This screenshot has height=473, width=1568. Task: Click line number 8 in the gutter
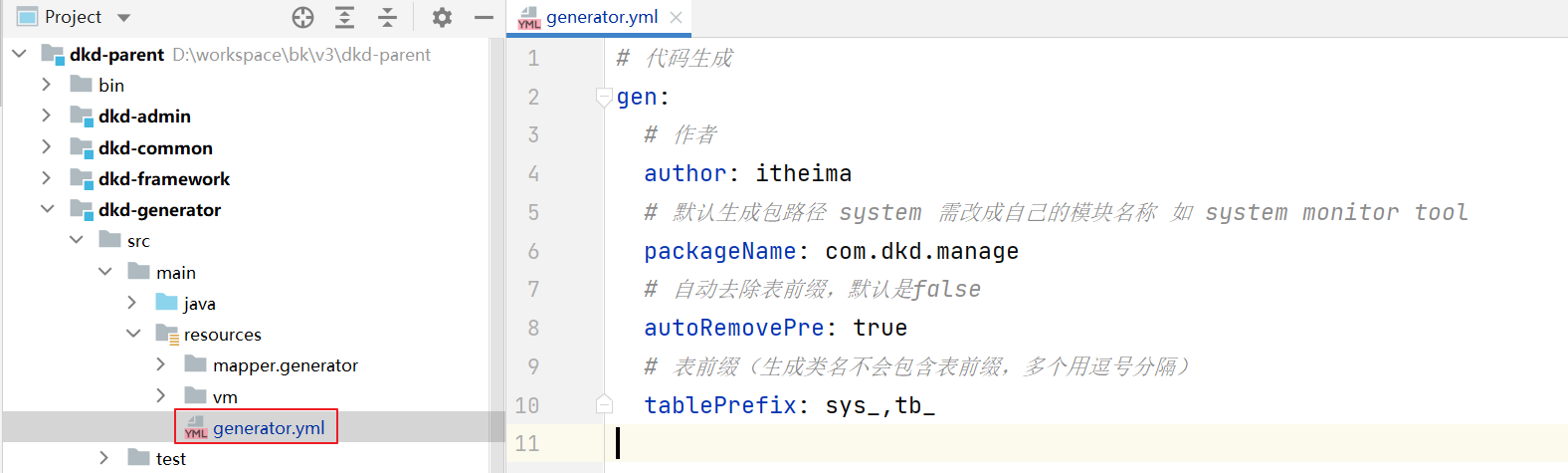pos(533,328)
